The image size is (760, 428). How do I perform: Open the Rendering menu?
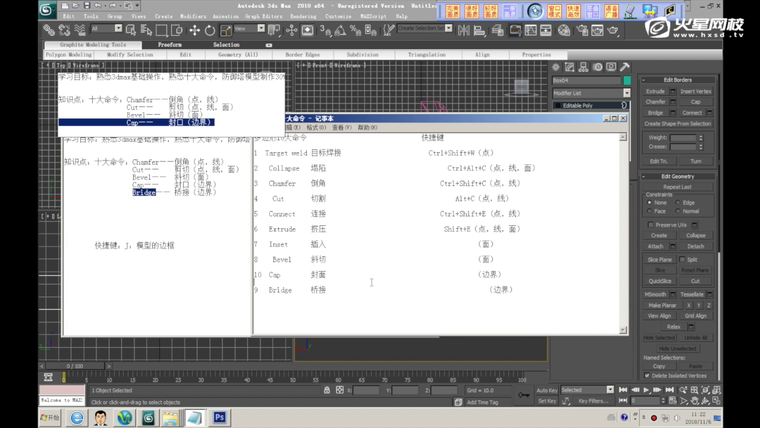(x=302, y=16)
